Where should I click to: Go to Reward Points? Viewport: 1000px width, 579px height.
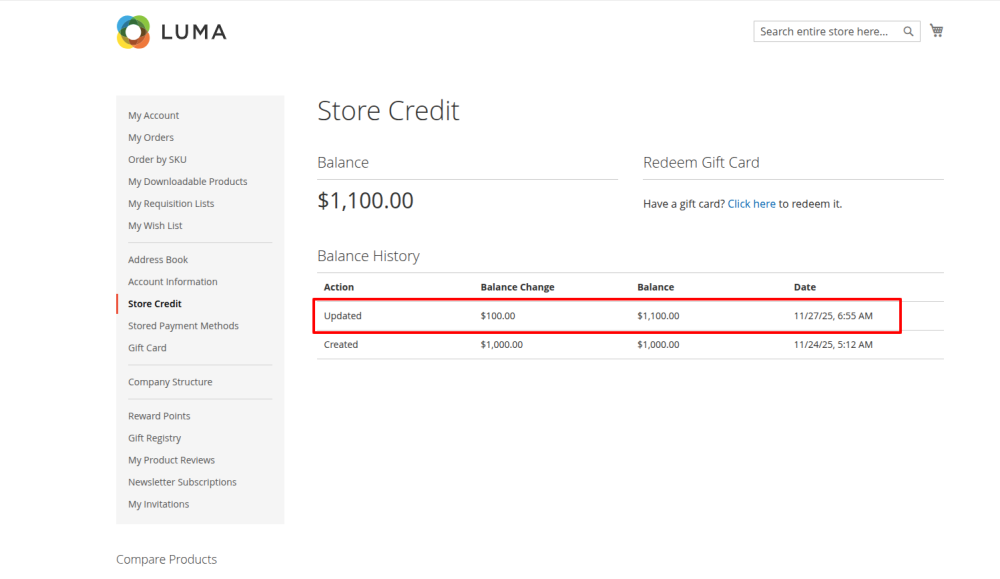(x=159, y=416)
